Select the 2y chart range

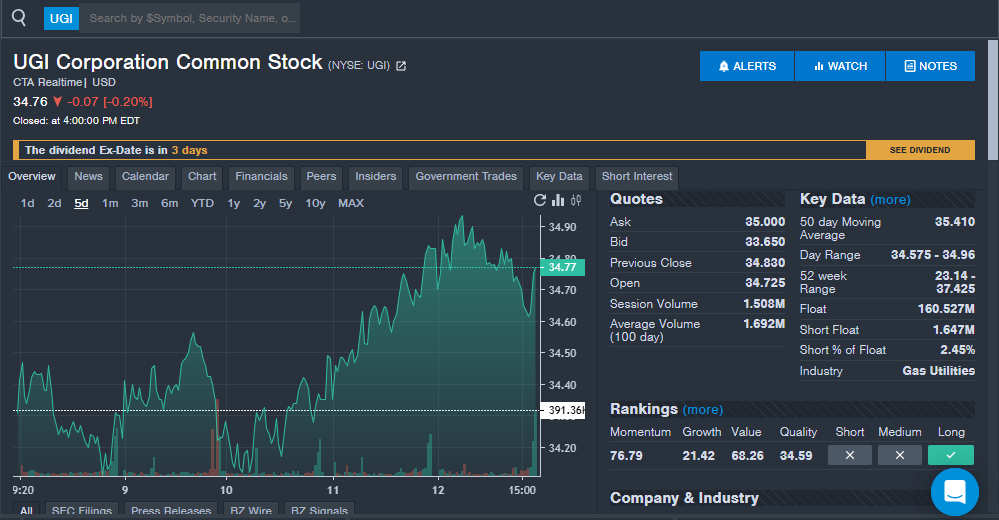259,203
